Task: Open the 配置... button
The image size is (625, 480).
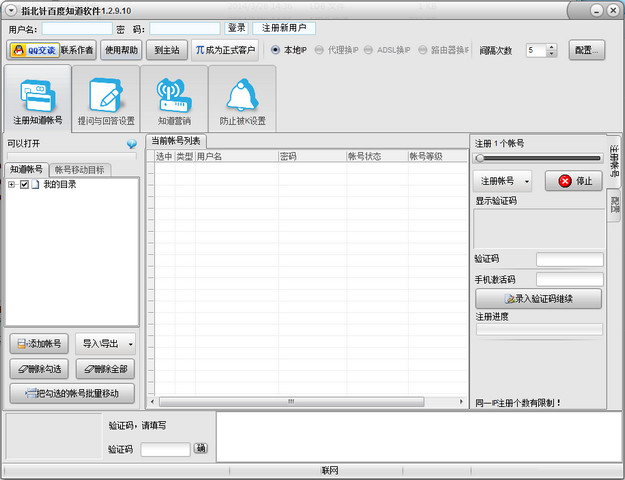Action: tap(587, 50)
